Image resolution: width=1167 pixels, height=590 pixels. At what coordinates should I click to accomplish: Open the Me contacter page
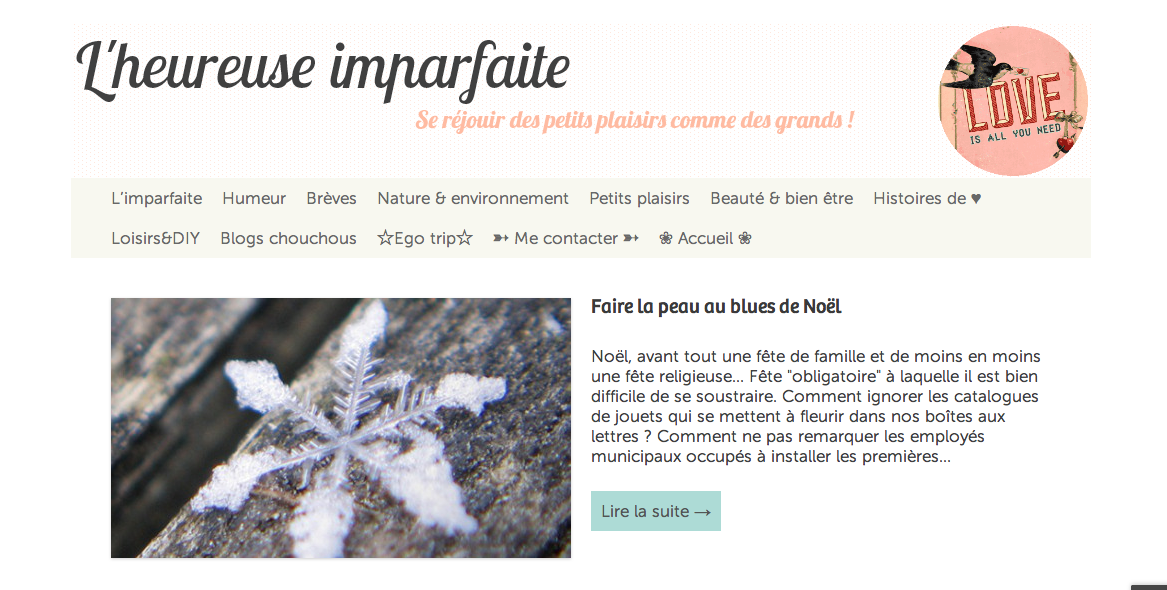pos(566,238)
